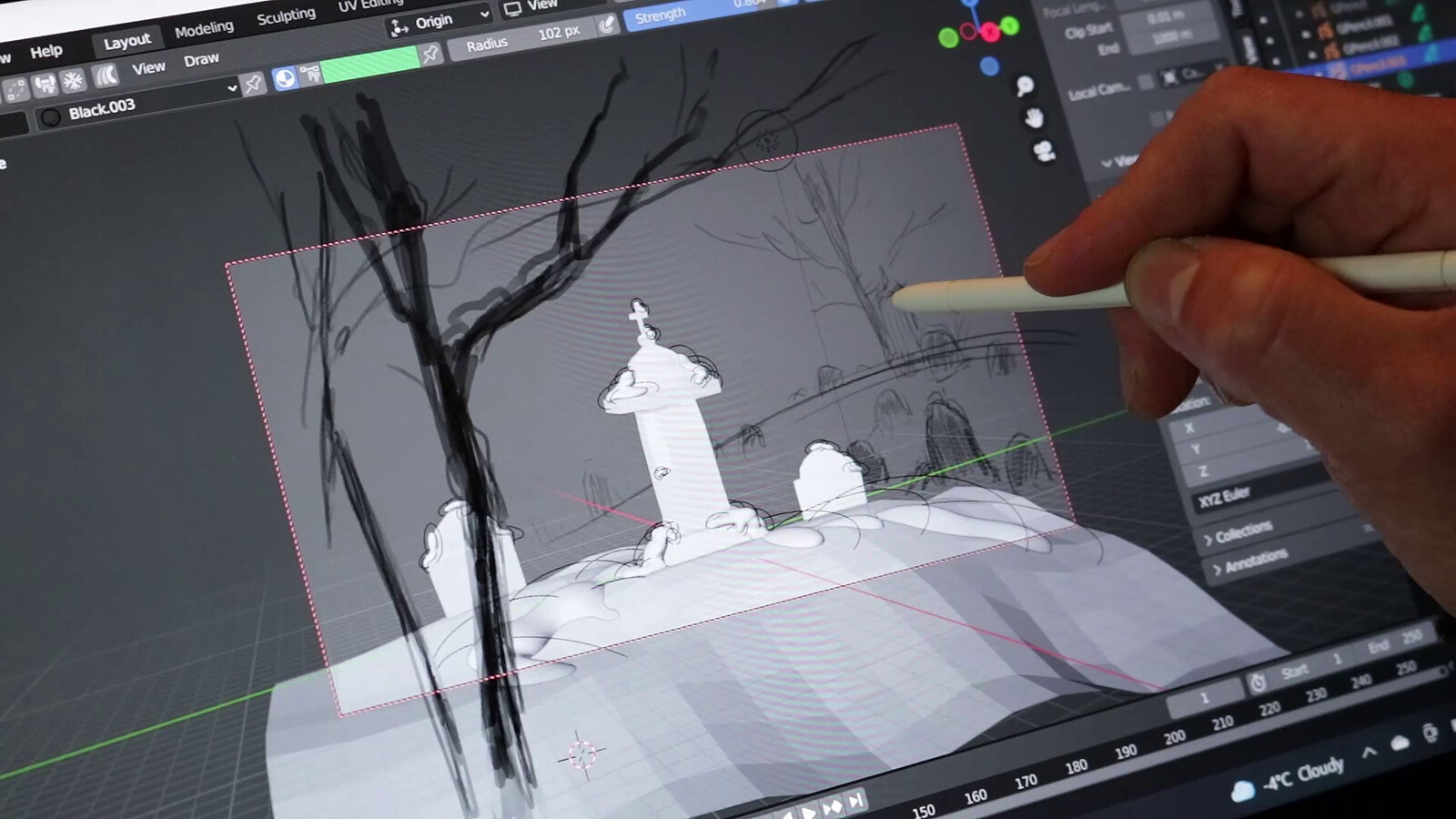Viewport: 1456px width, 819px height.
Task: Show hidden system tray icons chevron
Action: pyautogui.click(x=1369, y=753)
